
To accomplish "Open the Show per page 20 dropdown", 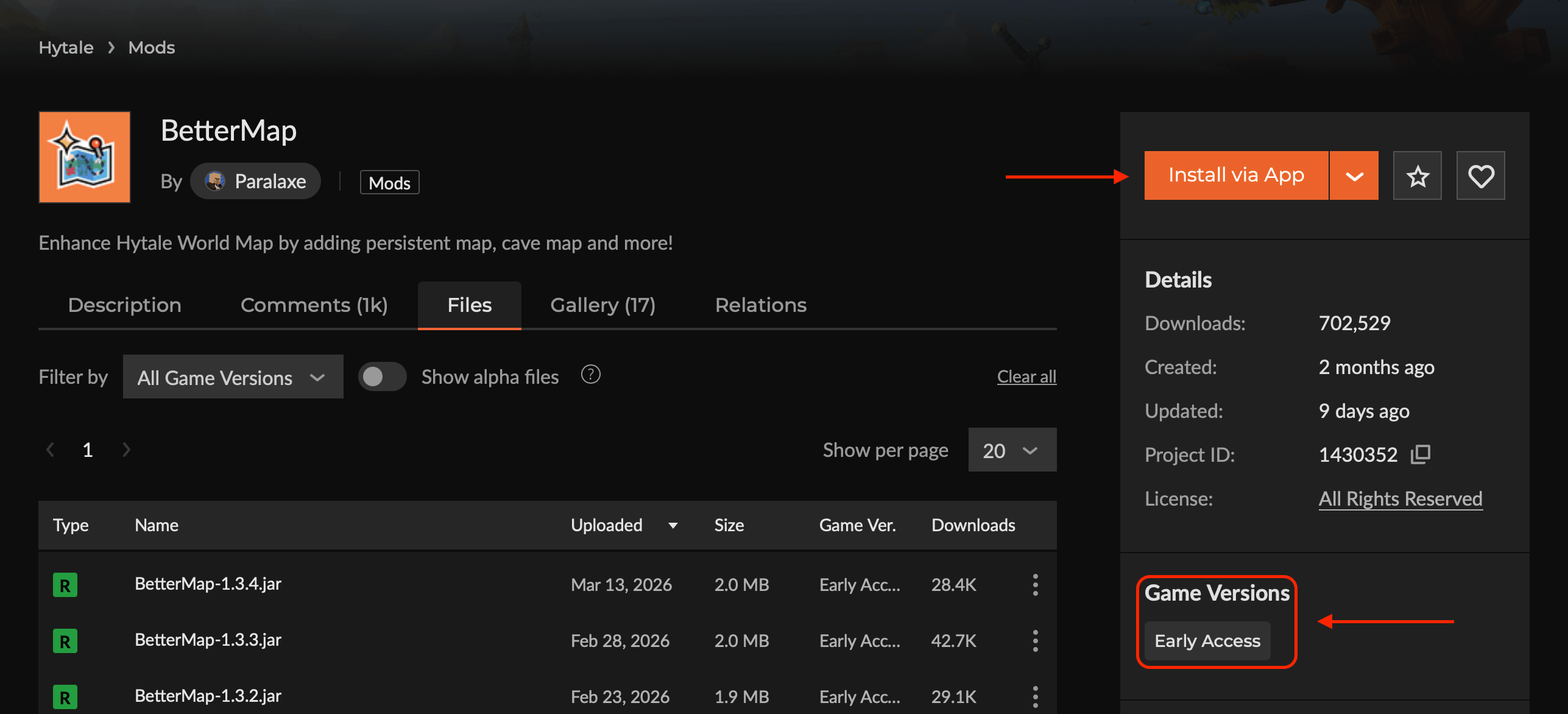I will pyautogui.click(x=1012, y=450).
